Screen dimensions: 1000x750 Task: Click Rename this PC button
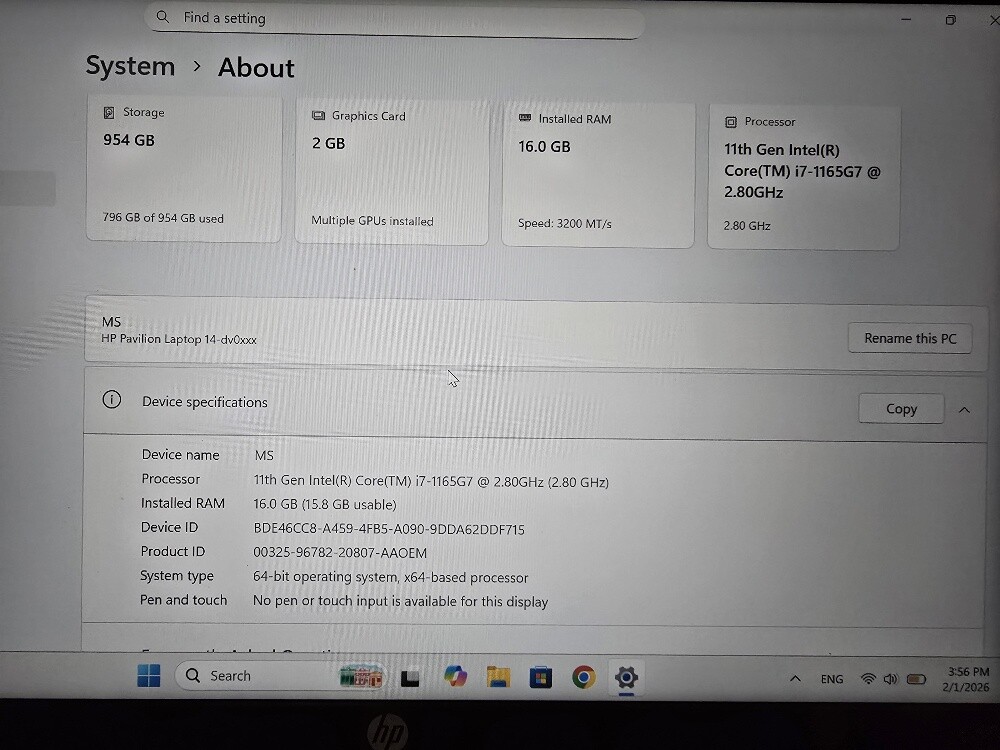coord(910,339)
